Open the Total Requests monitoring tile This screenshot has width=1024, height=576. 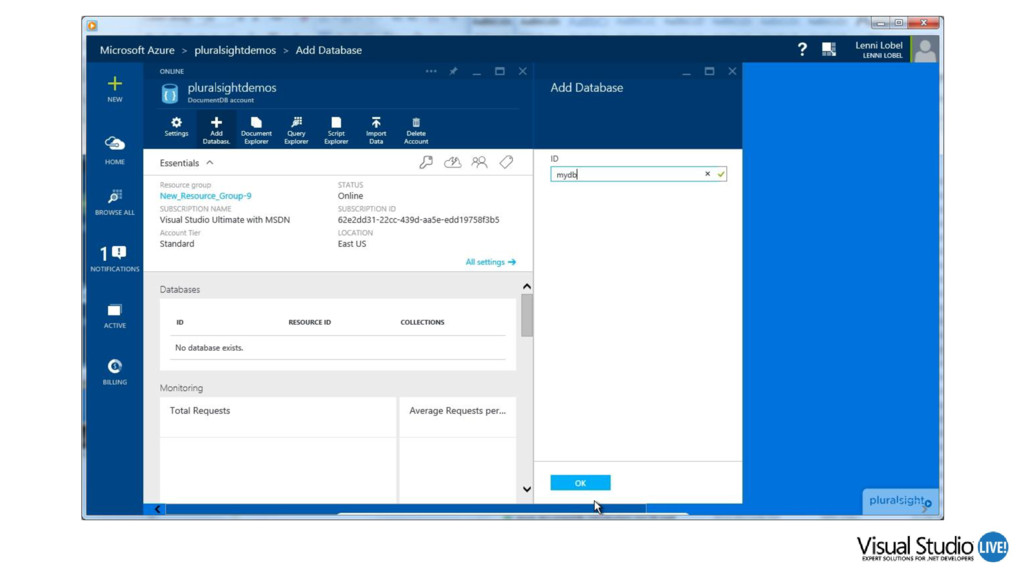[x=278, y=449]
